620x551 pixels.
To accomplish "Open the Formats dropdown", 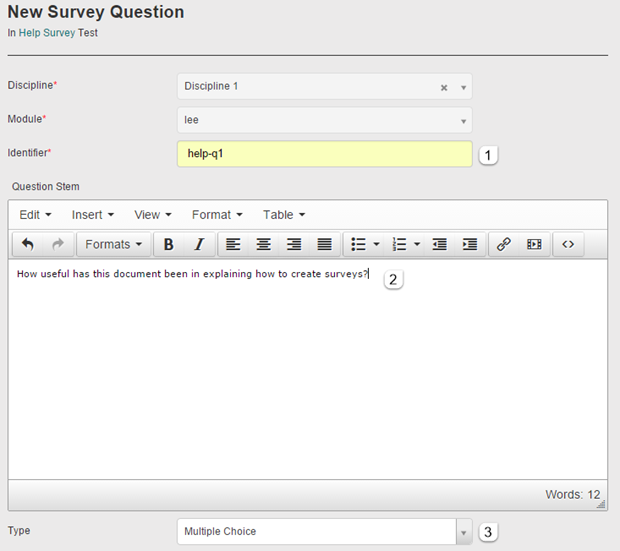I will [113, 245].
